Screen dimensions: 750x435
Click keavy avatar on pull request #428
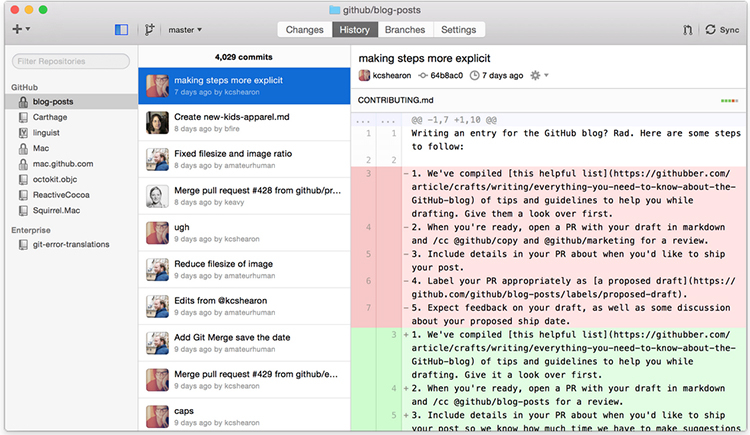(x=157, y=196)
